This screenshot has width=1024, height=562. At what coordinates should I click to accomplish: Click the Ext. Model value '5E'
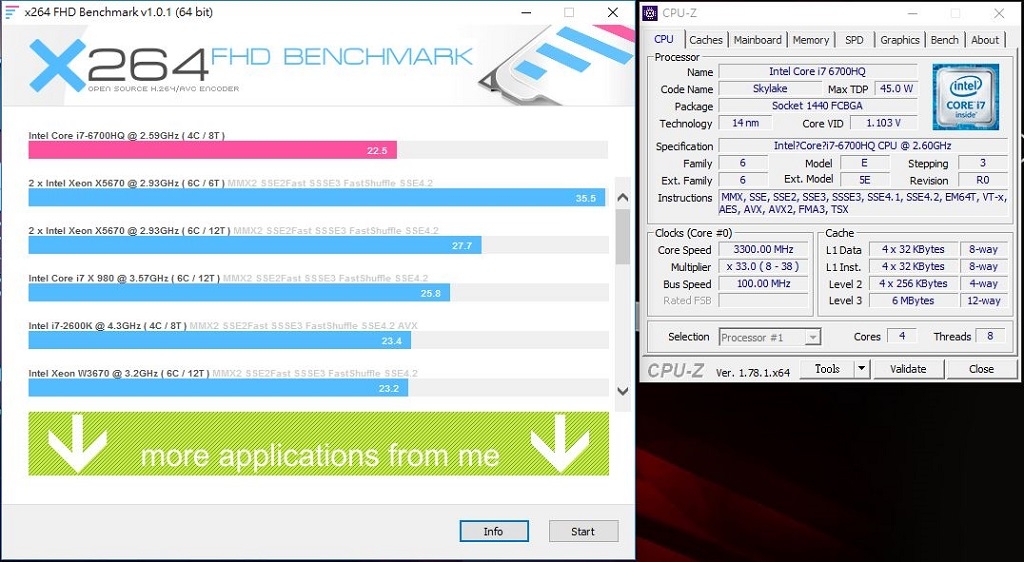tap(865, 180)
